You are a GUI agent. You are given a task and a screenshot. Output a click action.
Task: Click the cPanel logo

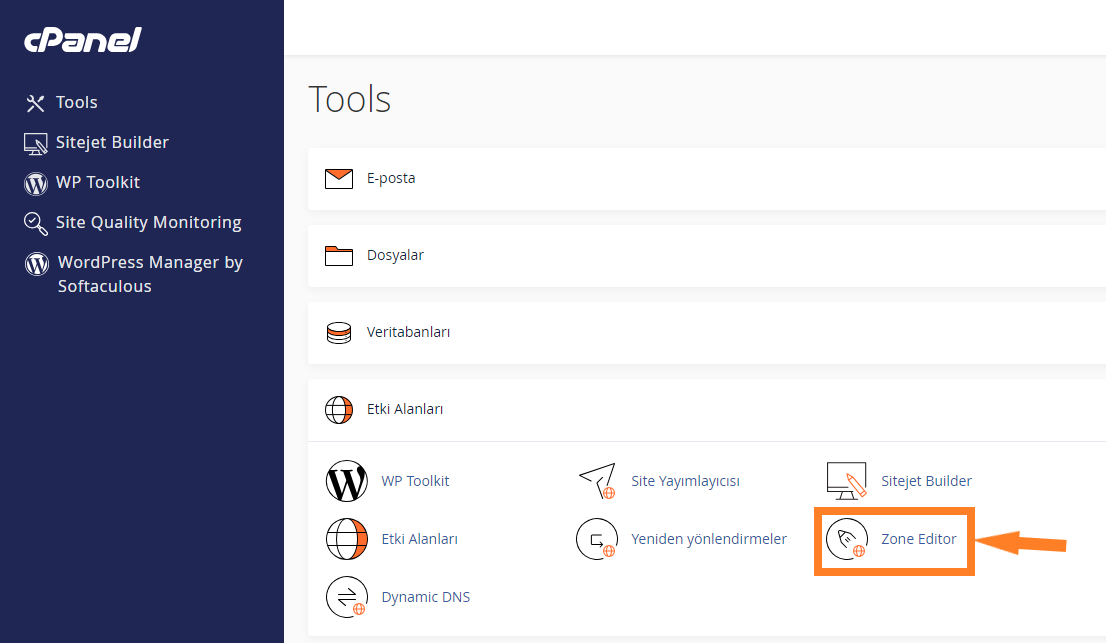(x=83, y=40)
